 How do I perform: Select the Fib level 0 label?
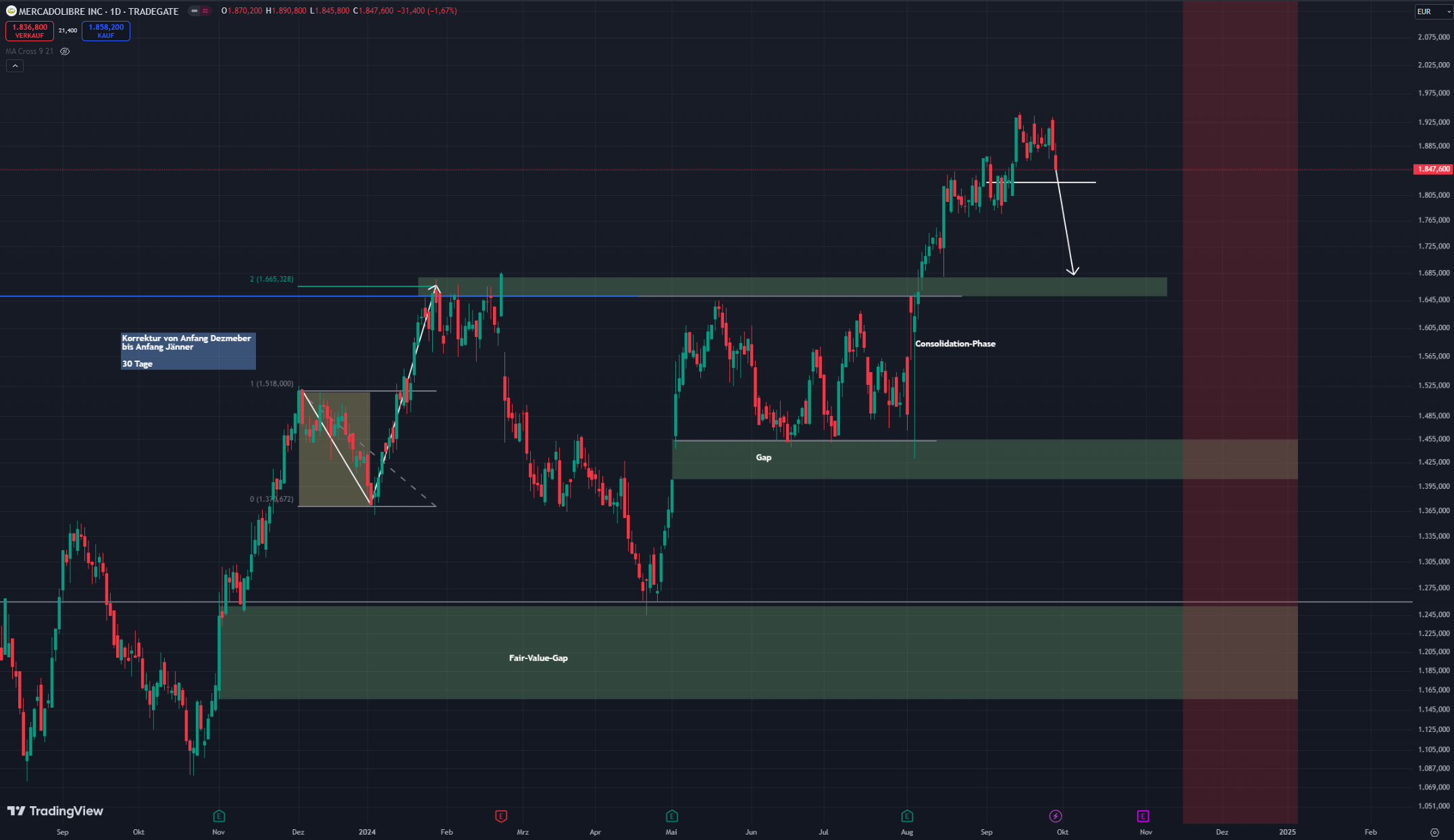271,499
